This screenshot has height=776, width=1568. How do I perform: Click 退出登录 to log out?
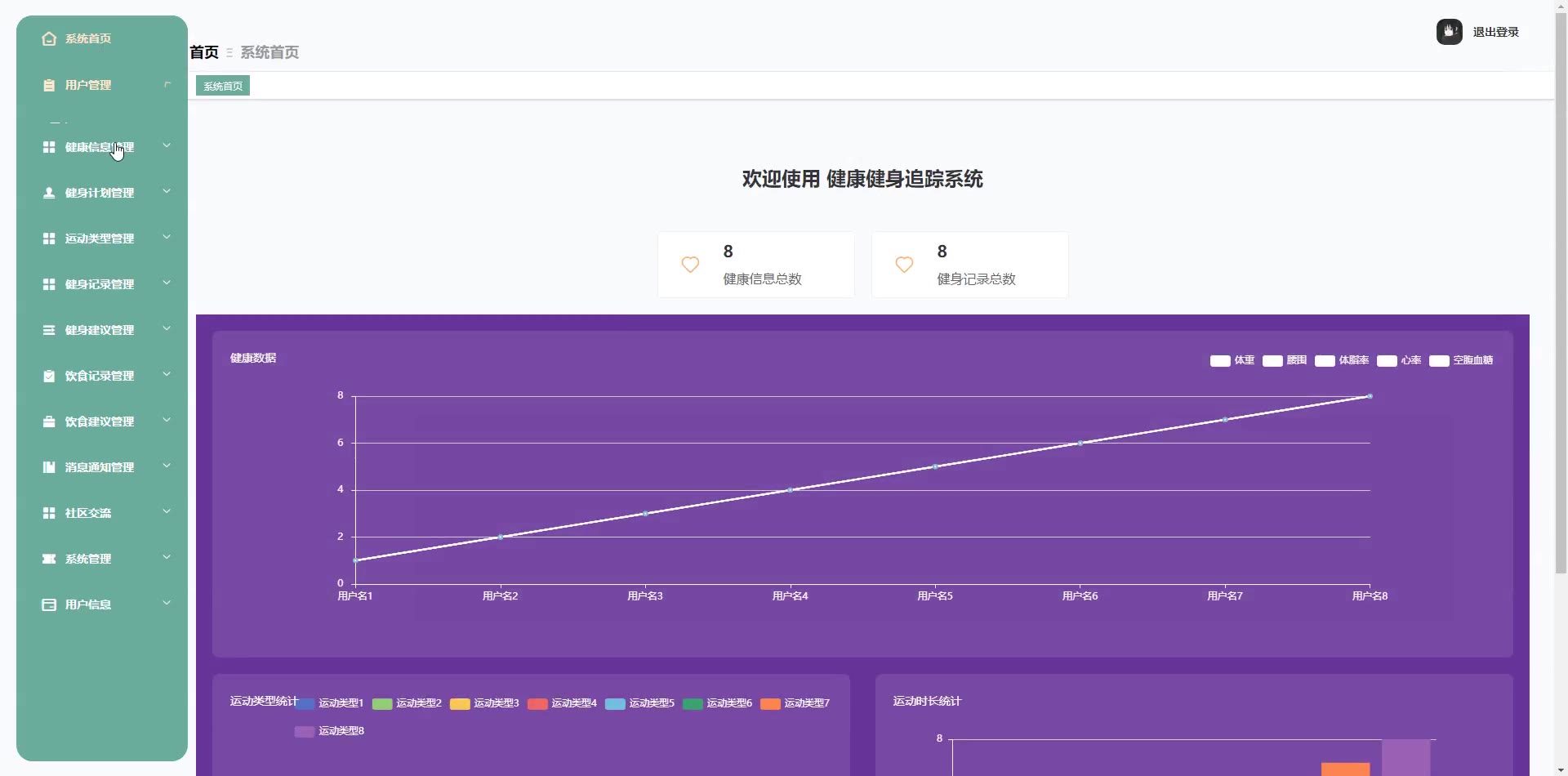1495,32
